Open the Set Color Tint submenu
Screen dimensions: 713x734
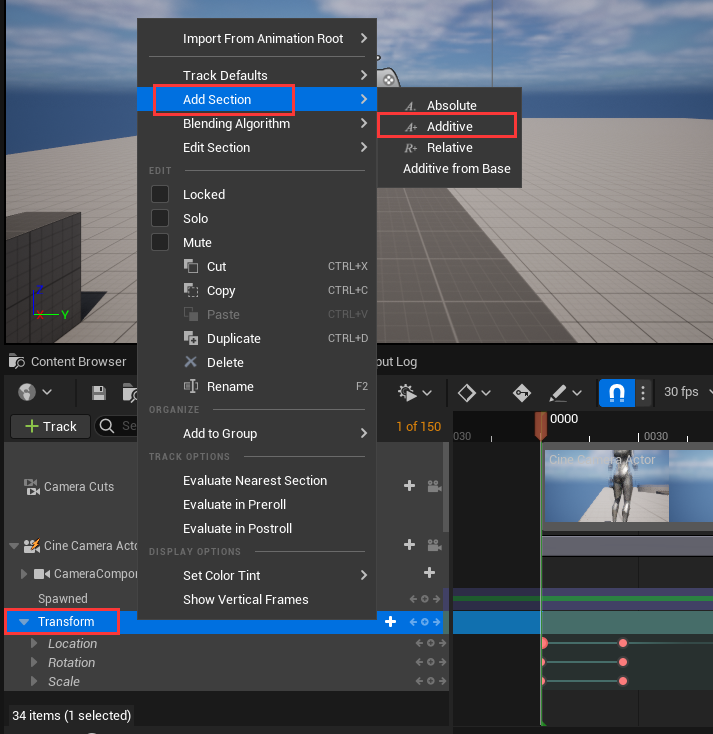point(221,575)
